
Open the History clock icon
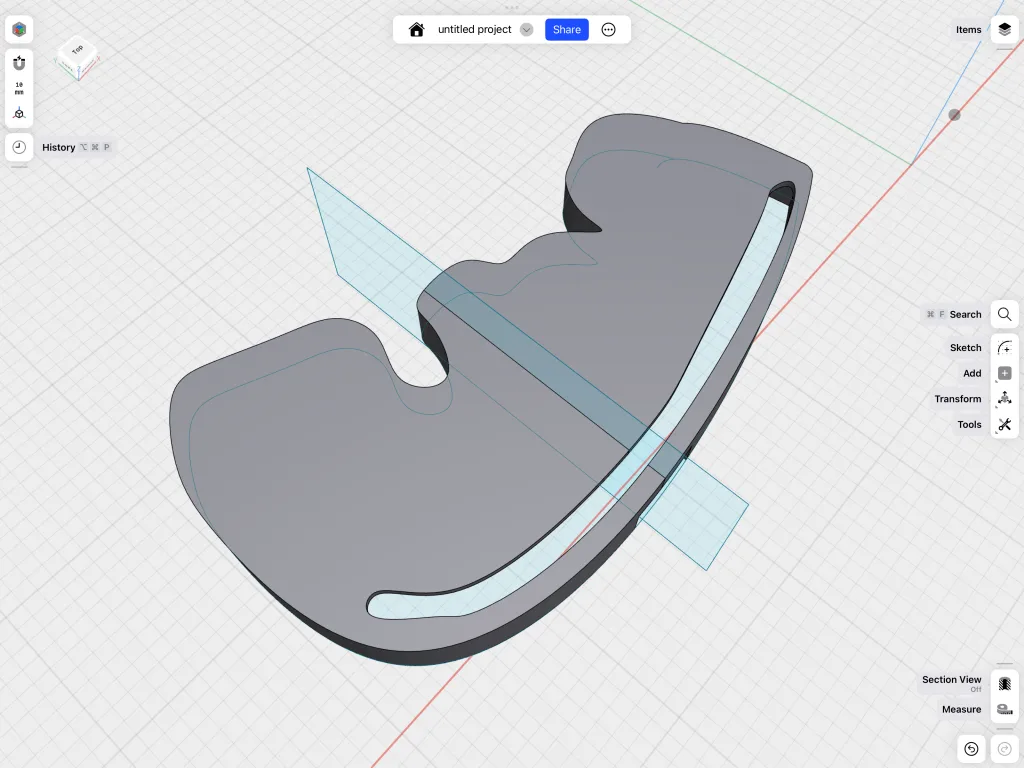coord(19,147)
